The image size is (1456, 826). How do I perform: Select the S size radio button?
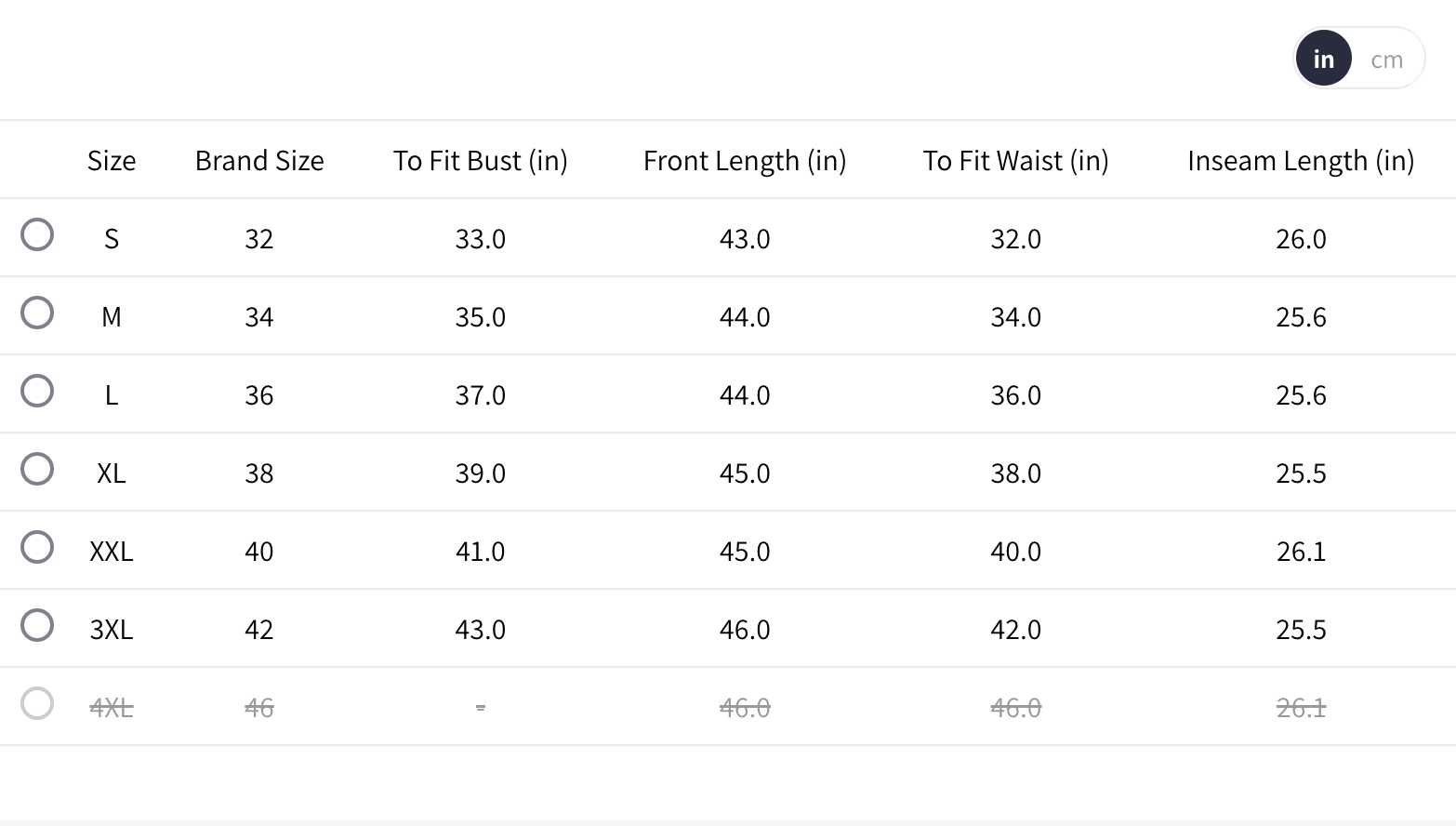point(37,234)
